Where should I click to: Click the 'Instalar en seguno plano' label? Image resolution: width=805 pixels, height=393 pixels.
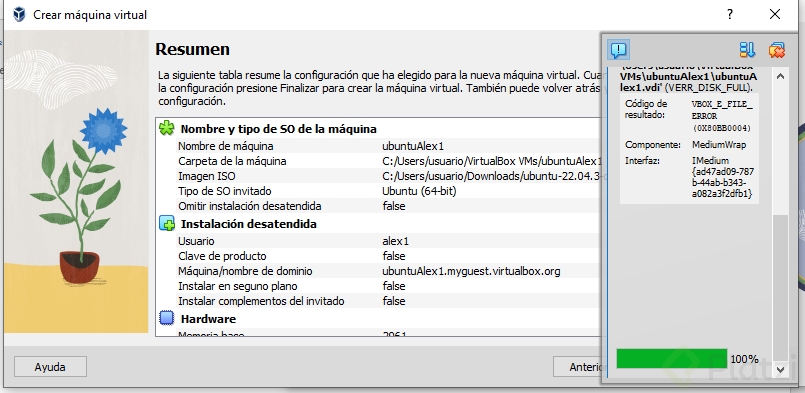click(238, 286)
